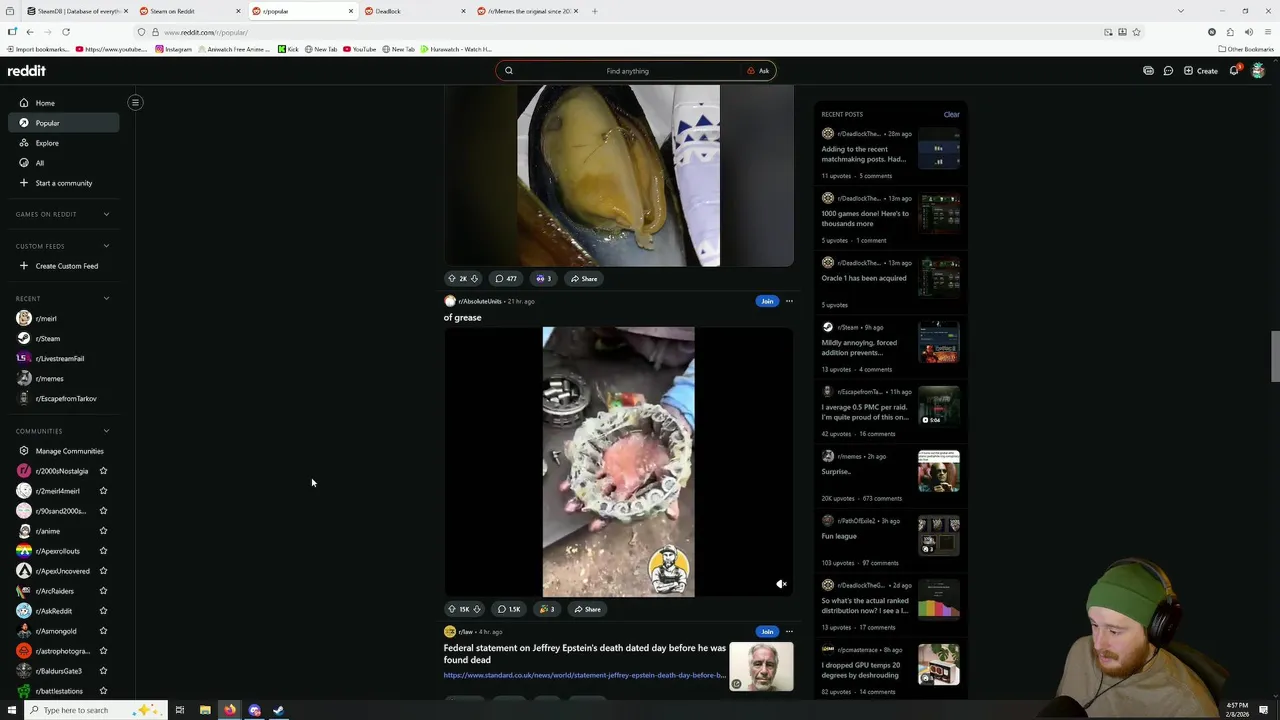This screenshot has height=720, width=1280.
Task: Open the Kick bookmark
Action: [x=288, y=49]
